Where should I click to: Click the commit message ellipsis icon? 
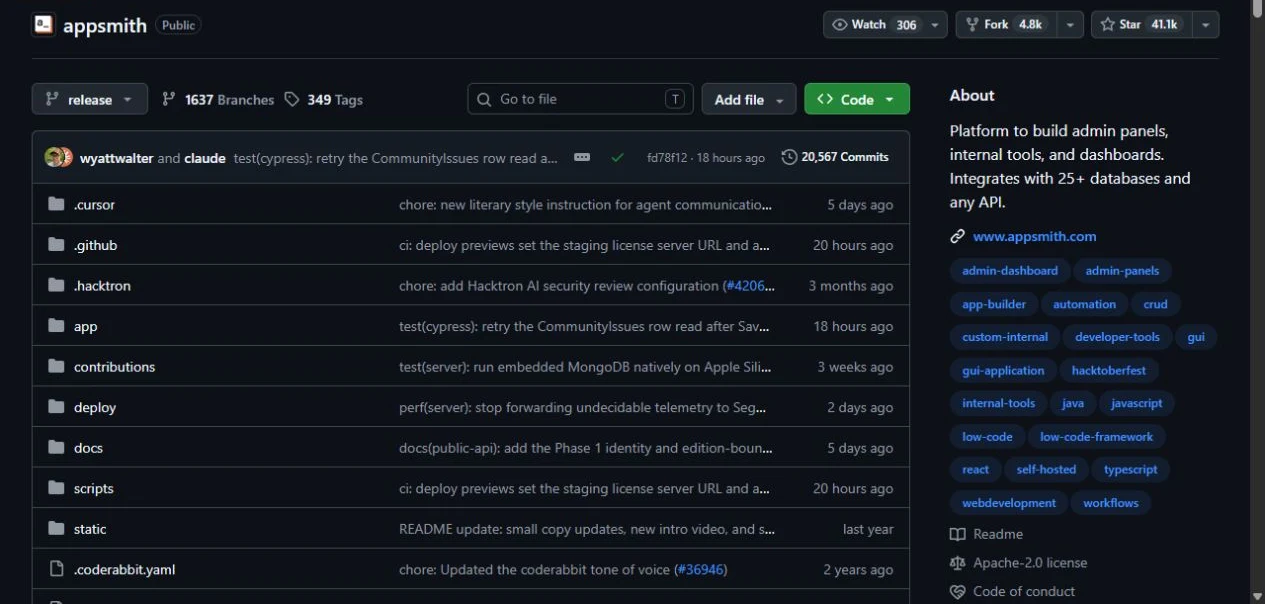click(582, 157)
